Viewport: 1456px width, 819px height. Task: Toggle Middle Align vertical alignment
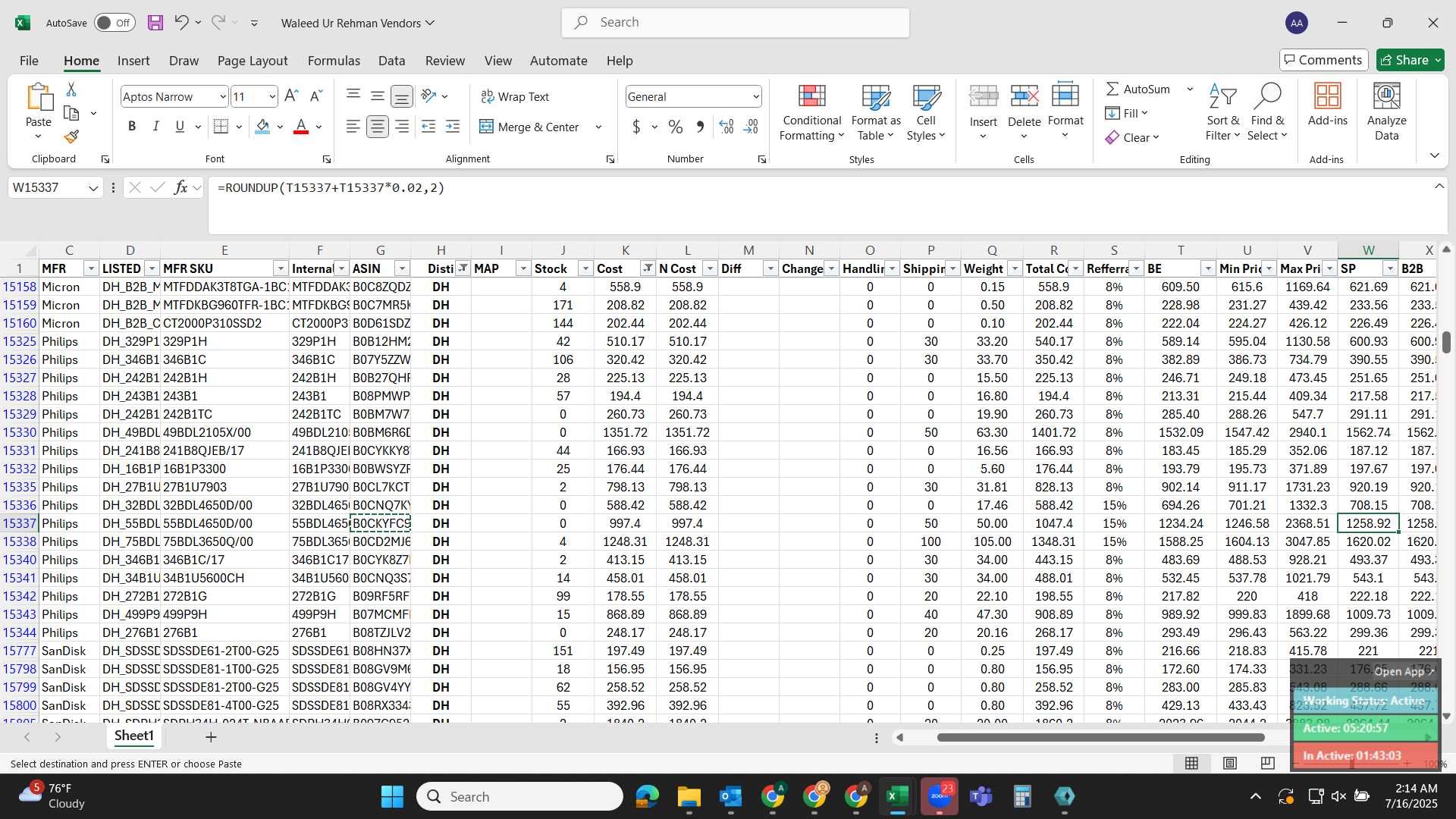[377, 96]
